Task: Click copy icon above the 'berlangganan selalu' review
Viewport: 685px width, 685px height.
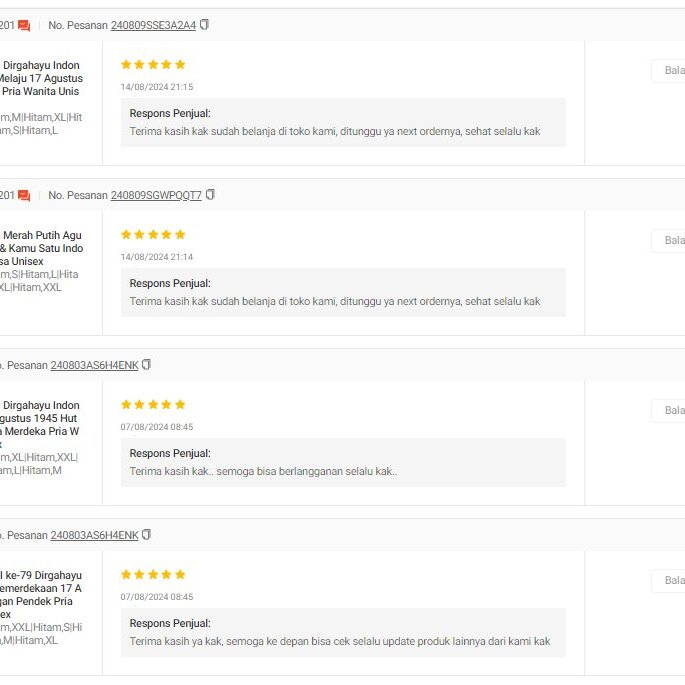Action: [147, 365]
